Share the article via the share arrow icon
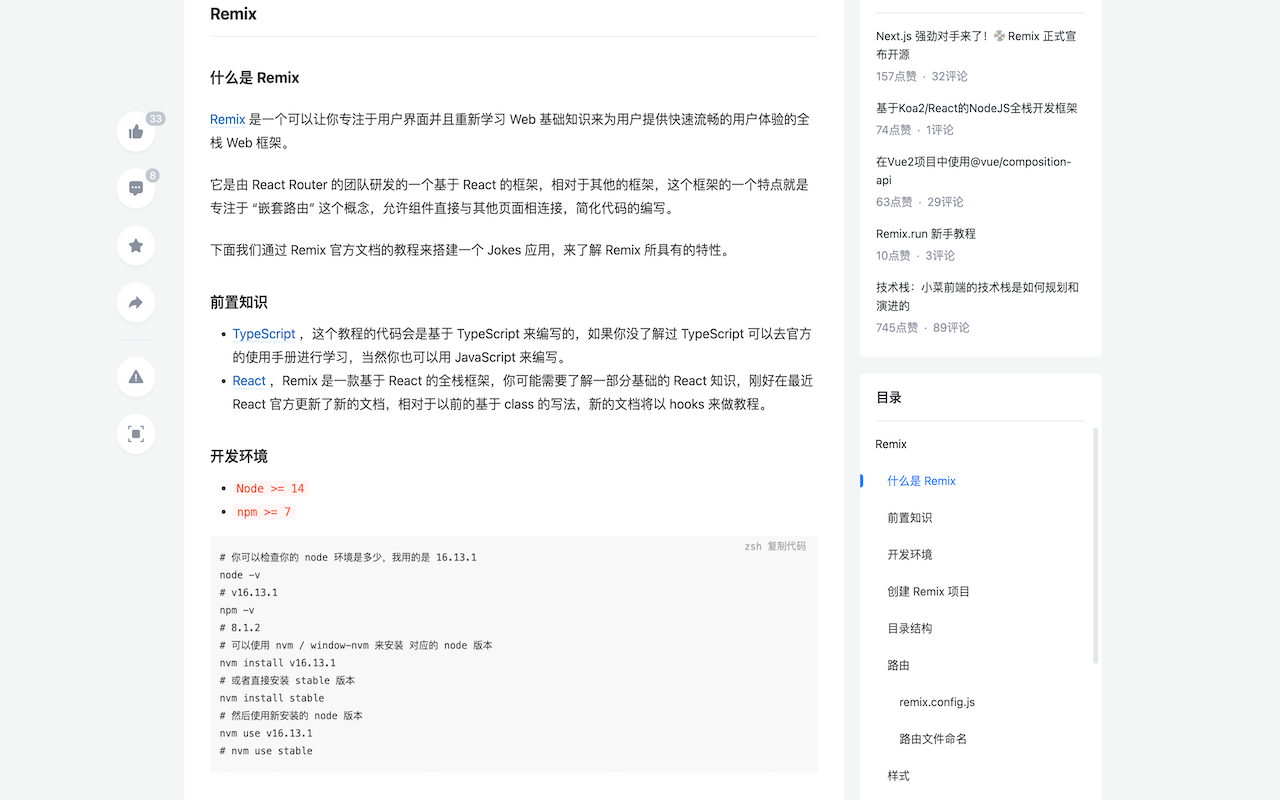This screenshot has width=1280, height=800. point(135,302)
